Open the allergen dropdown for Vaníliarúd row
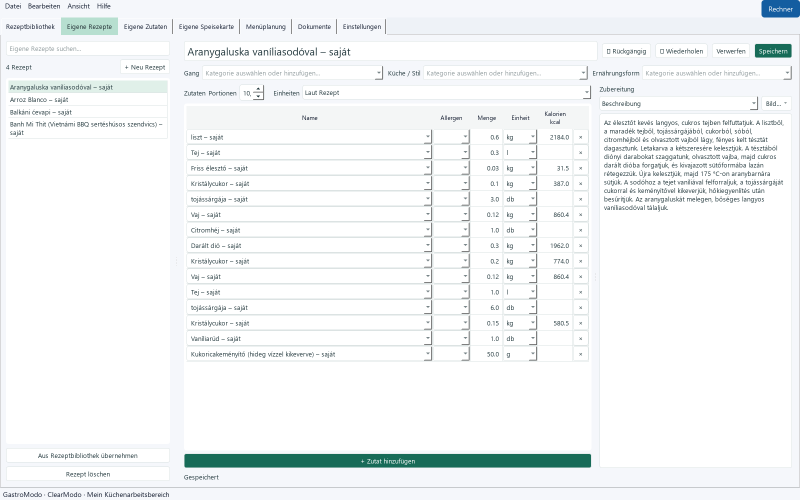 click(x=465, y=339)
